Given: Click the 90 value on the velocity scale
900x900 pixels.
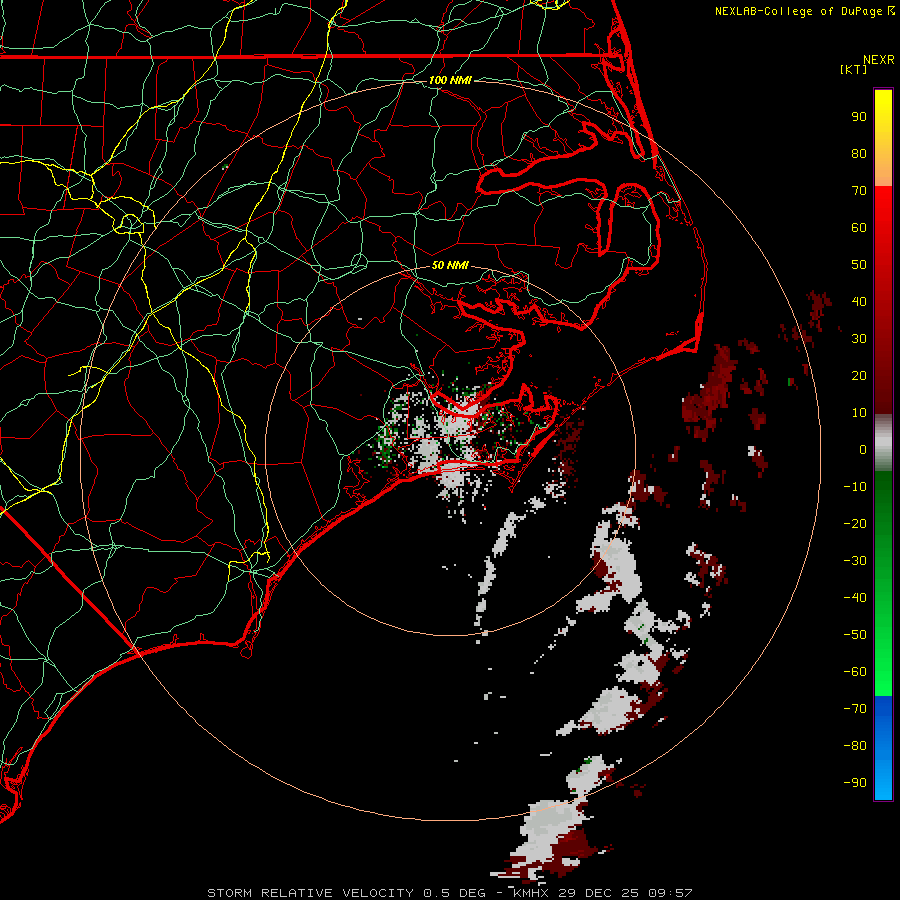Looking at the screenshot, I should click(x=859, y=117).
